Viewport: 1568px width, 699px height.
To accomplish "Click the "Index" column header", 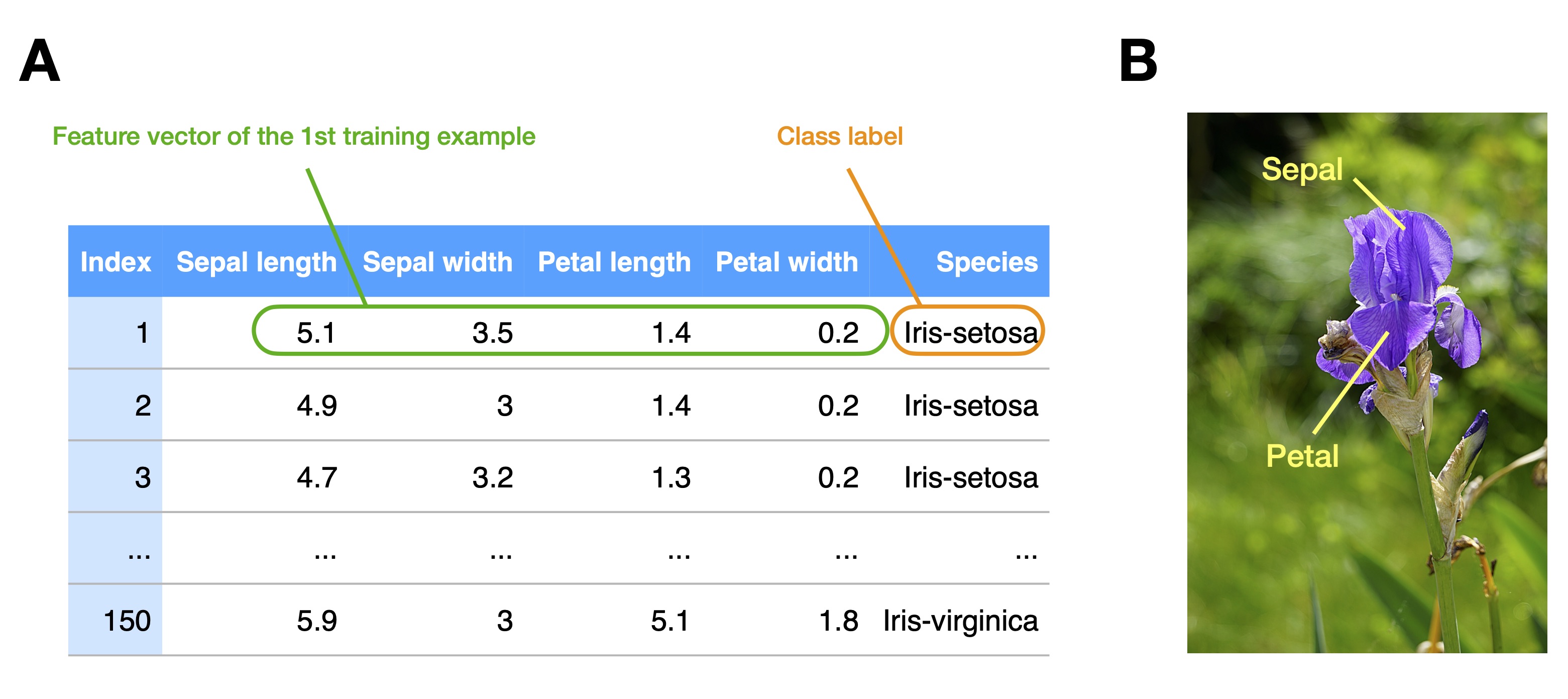I will tap(116, 262).
